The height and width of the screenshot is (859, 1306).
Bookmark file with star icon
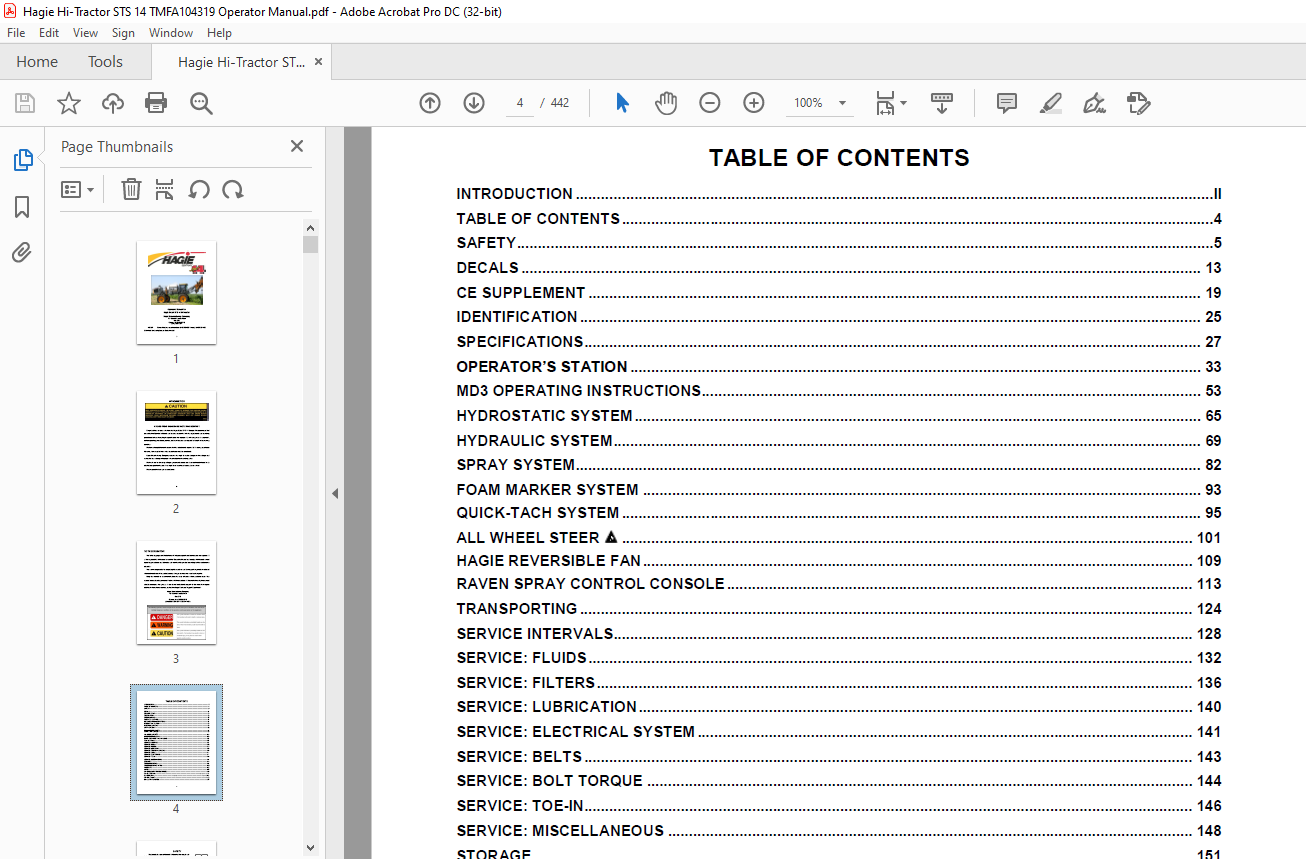click(69, 103)
